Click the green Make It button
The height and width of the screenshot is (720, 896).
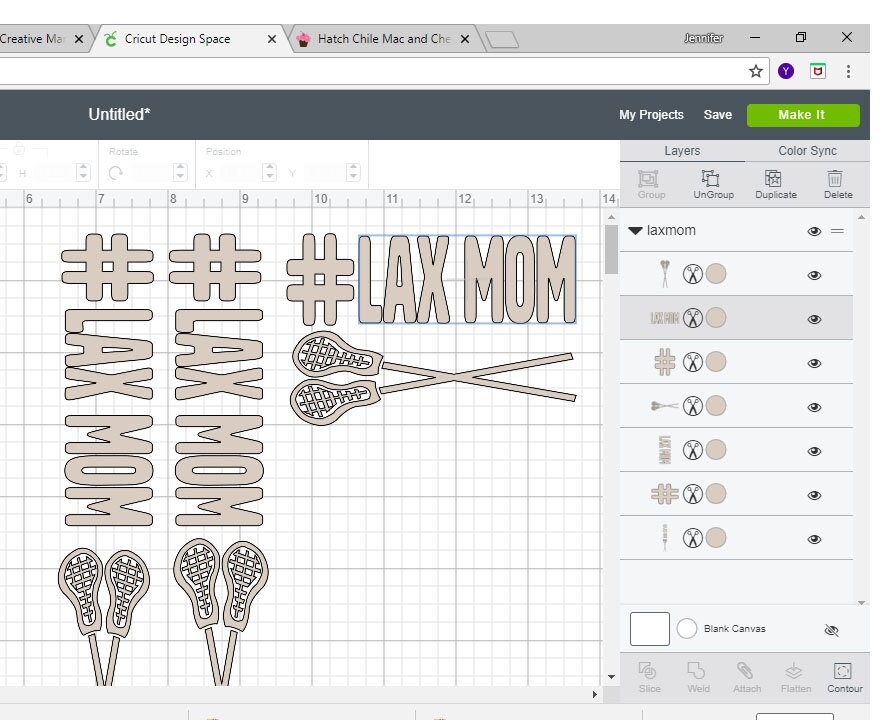(x=803, y=114)
